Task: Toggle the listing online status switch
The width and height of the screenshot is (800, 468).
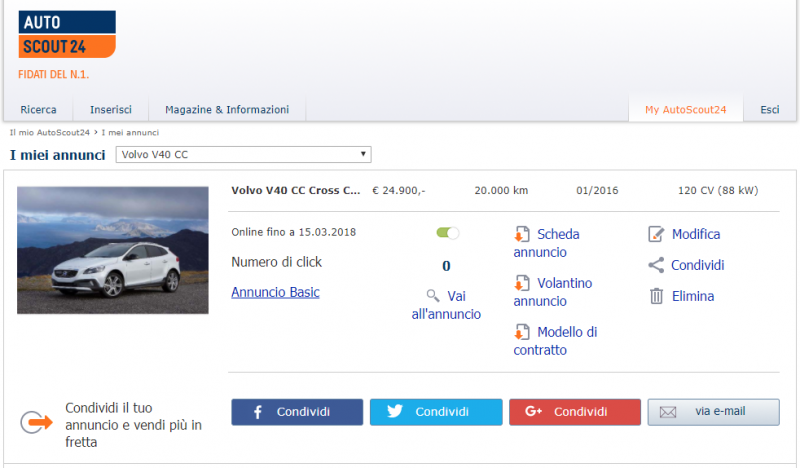Action: pos(447,233)
